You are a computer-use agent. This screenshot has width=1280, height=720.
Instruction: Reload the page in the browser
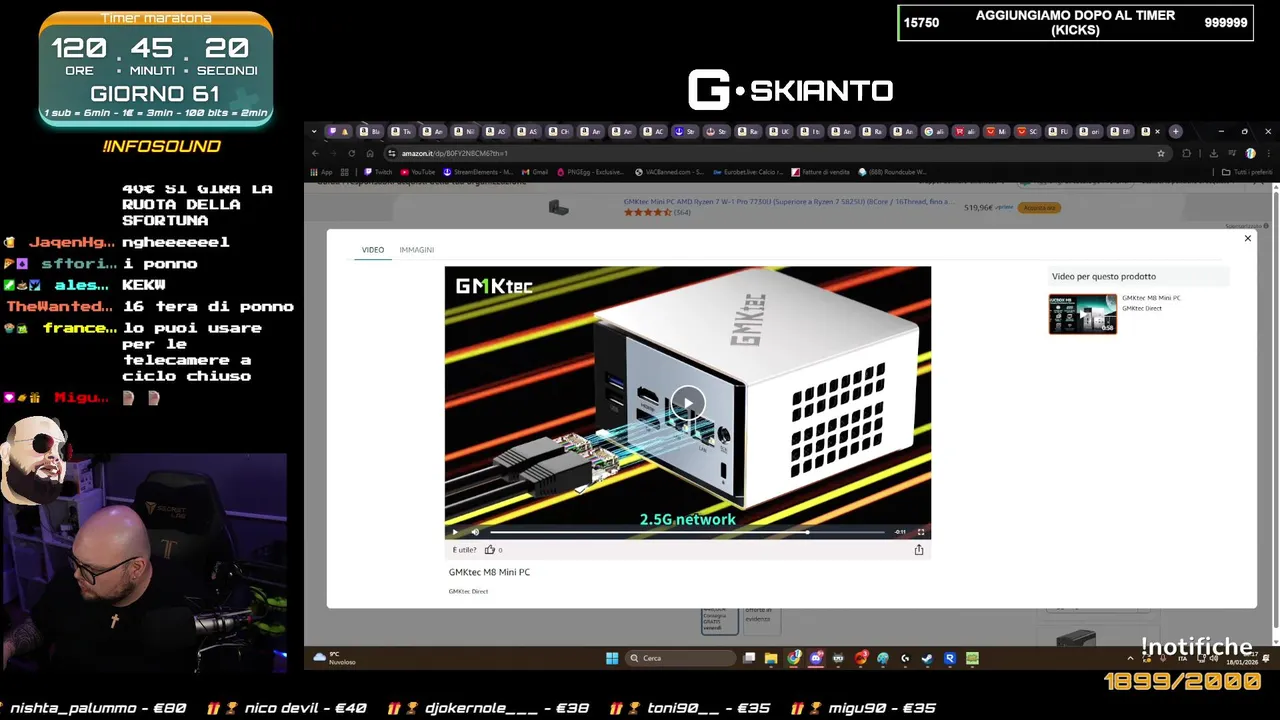click(x=351, y=153)
